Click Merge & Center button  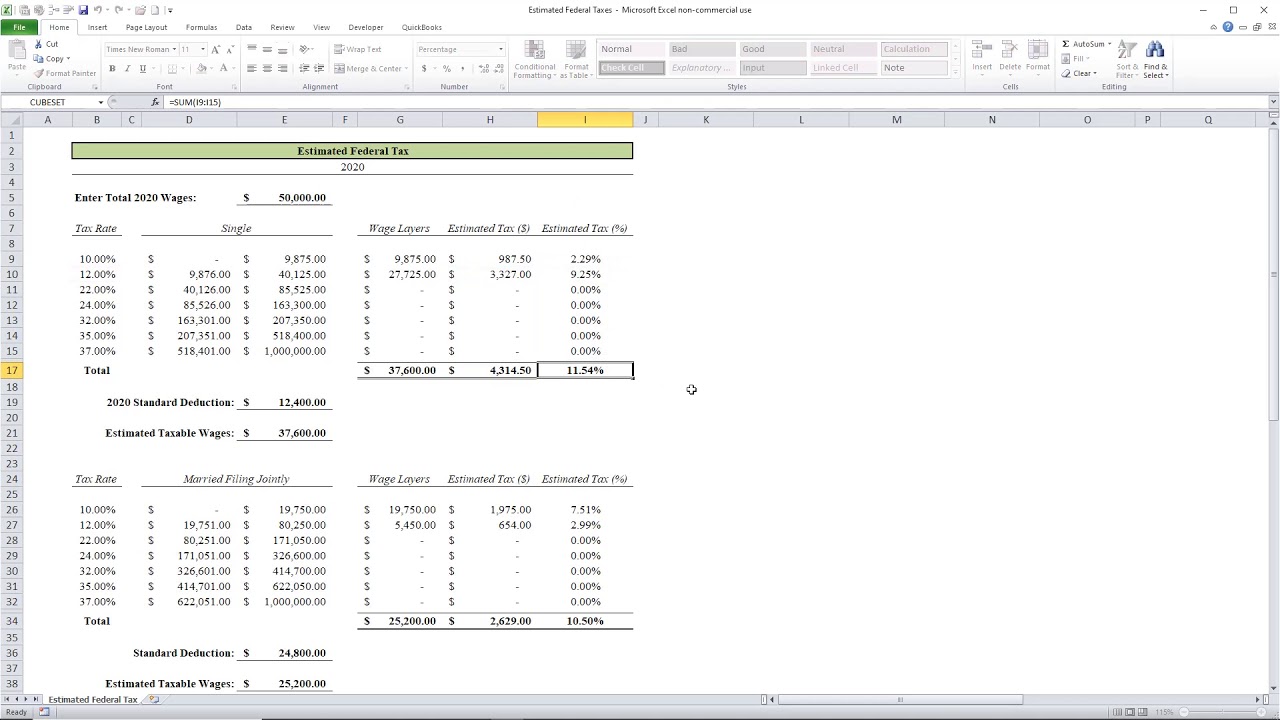pos(368,68)
